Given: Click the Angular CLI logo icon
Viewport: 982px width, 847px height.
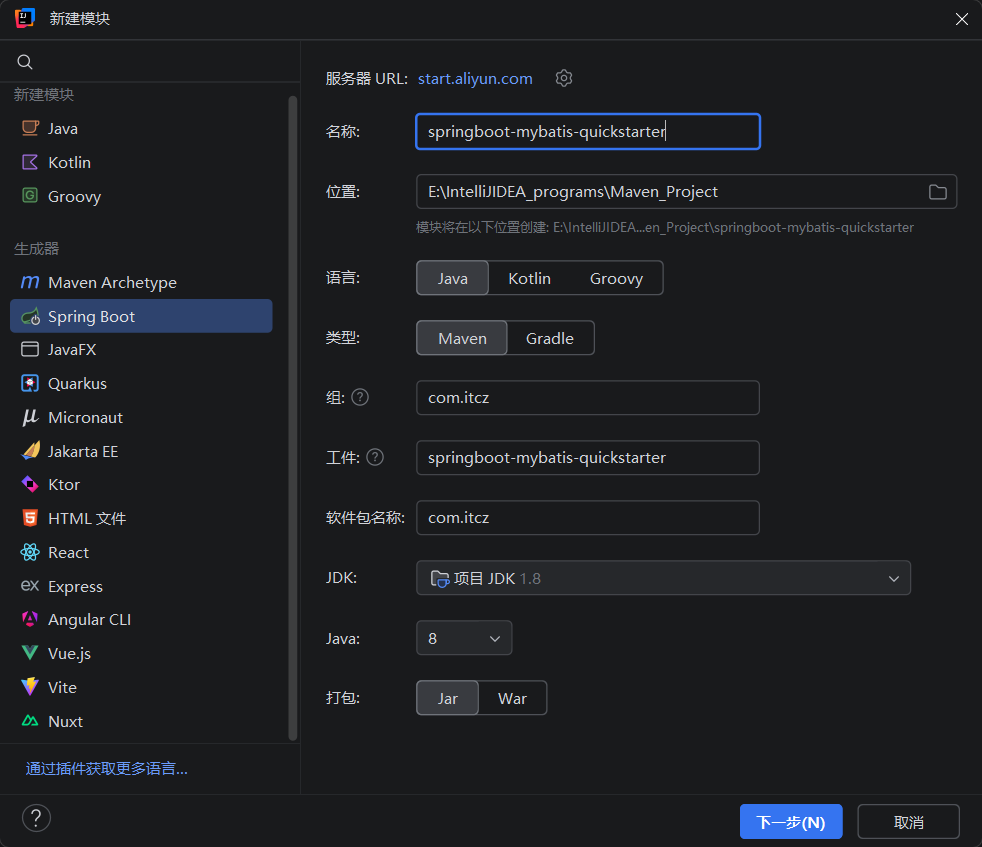Looking at the screenshot, I should coord(30,619).
